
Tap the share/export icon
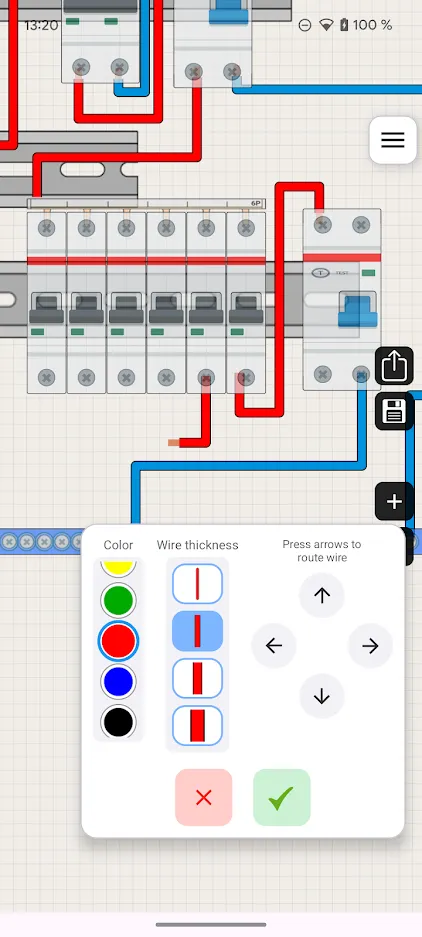point(394,366)
